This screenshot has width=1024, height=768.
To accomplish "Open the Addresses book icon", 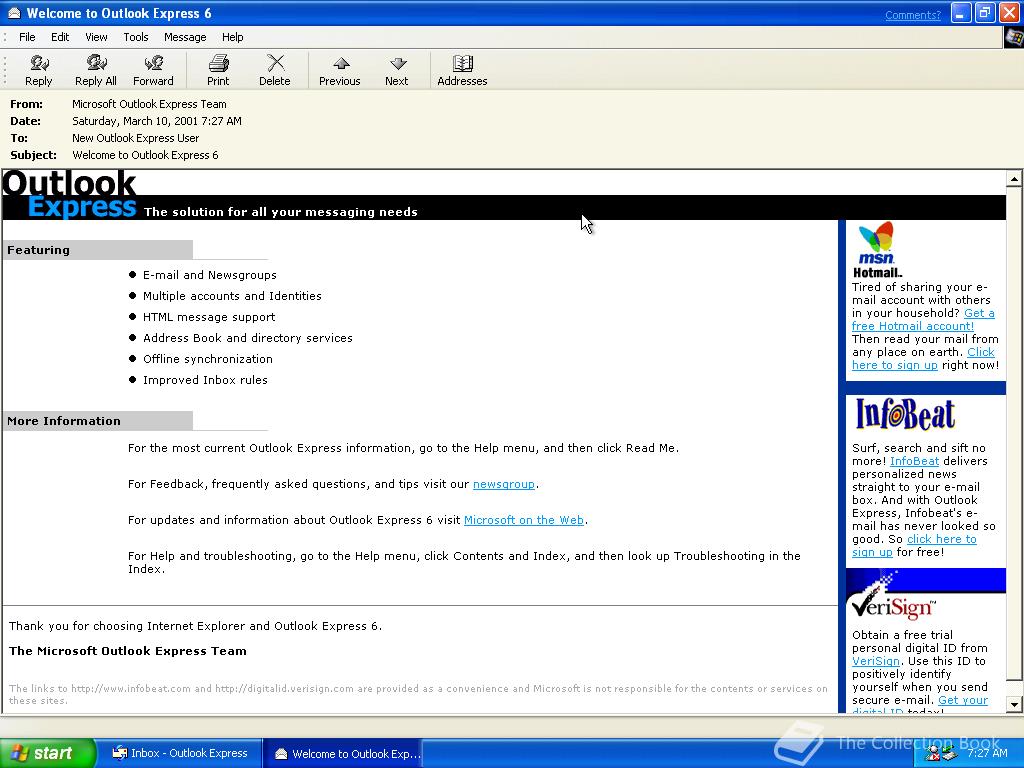I will pyautogui.click(x=462, y=71).
